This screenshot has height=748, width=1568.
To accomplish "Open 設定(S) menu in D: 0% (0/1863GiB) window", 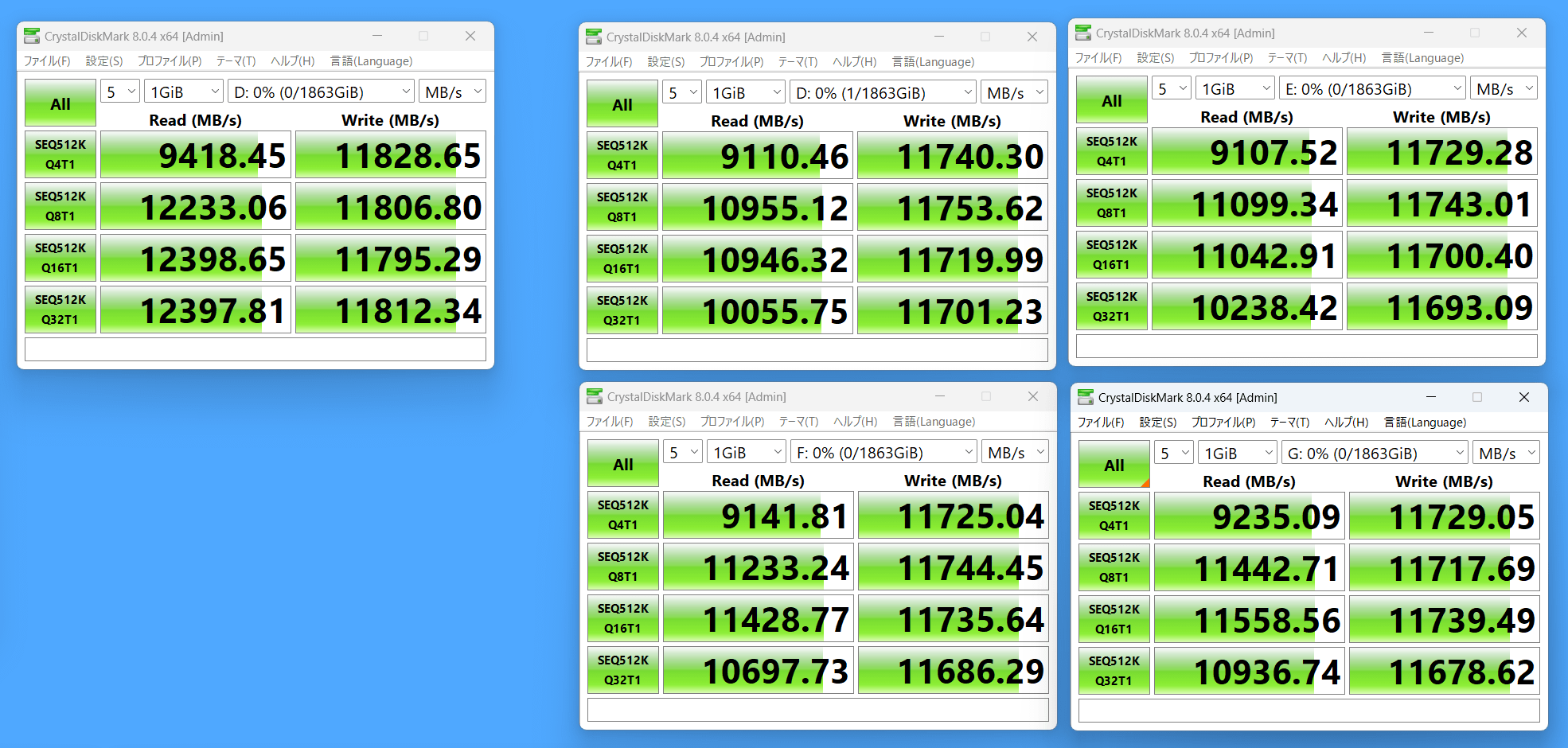I will (104, 60).
